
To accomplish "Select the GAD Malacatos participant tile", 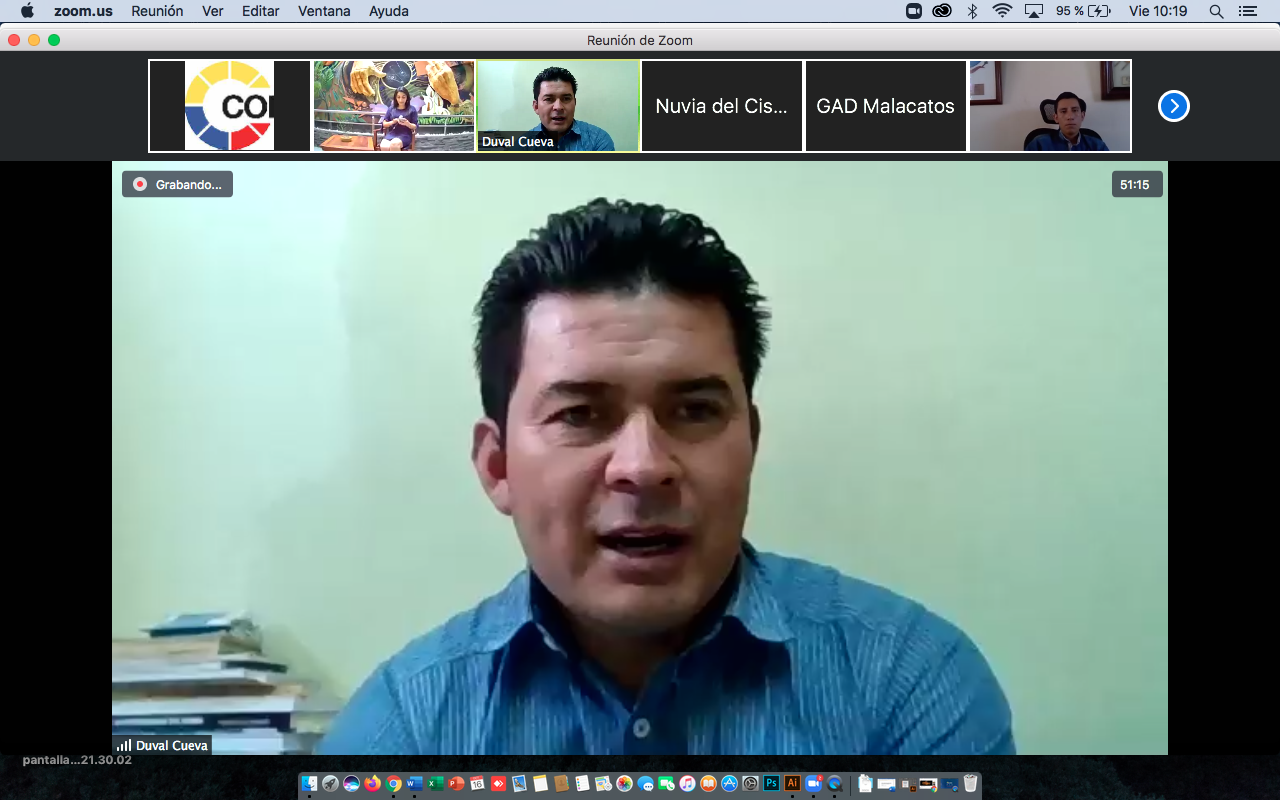I will click(x=885, y=106).
